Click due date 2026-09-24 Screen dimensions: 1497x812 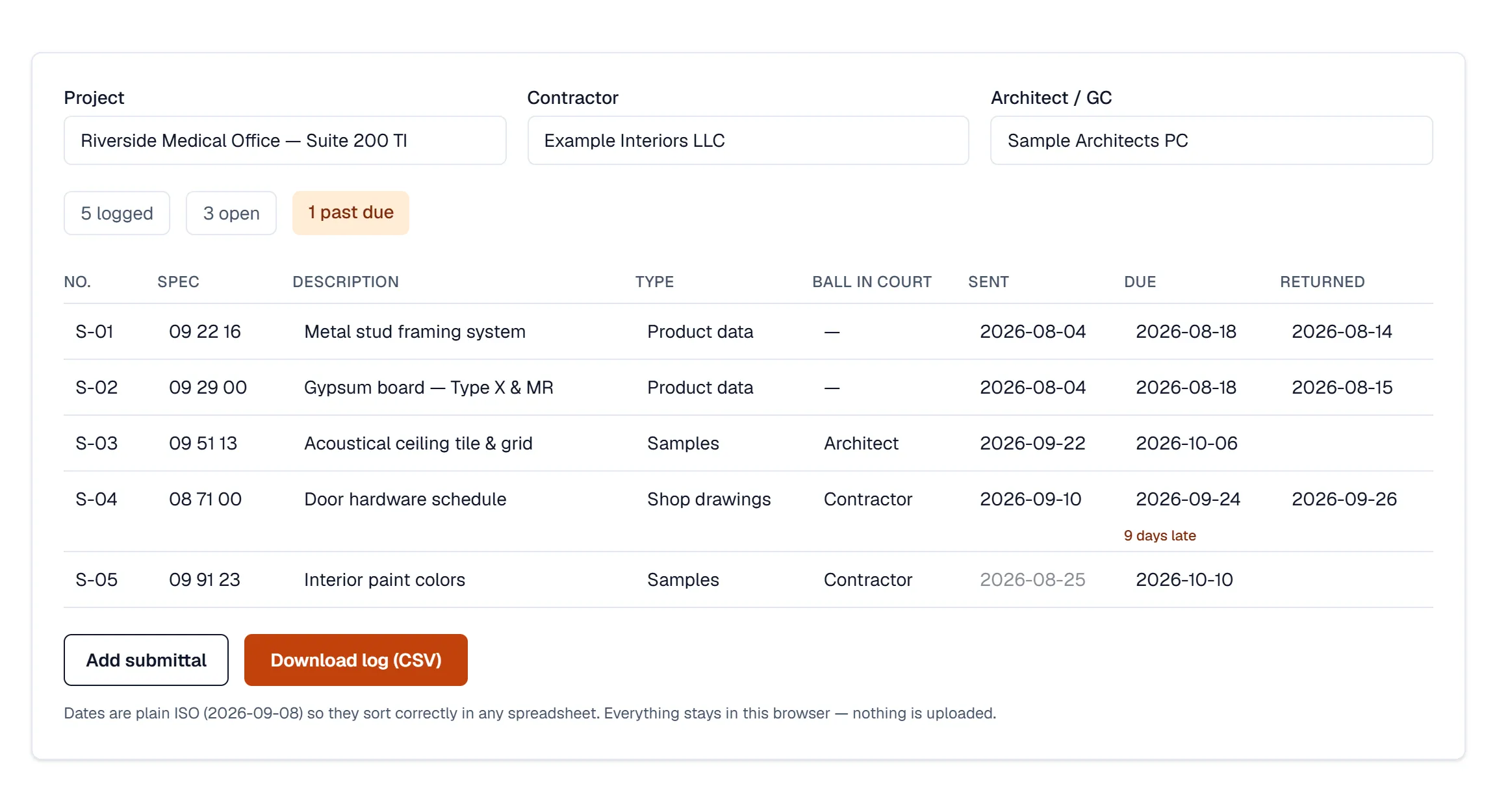pos(1188,499)
